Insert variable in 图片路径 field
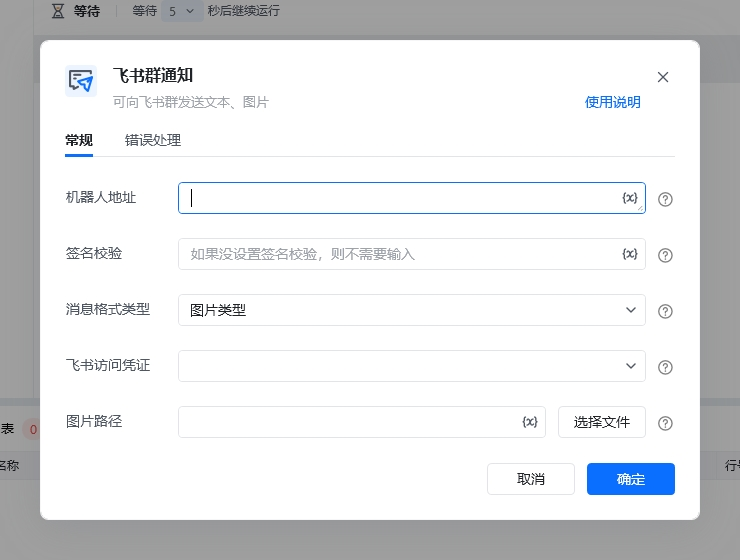This screenshot has height=560, width=740. tap(530, 422)
